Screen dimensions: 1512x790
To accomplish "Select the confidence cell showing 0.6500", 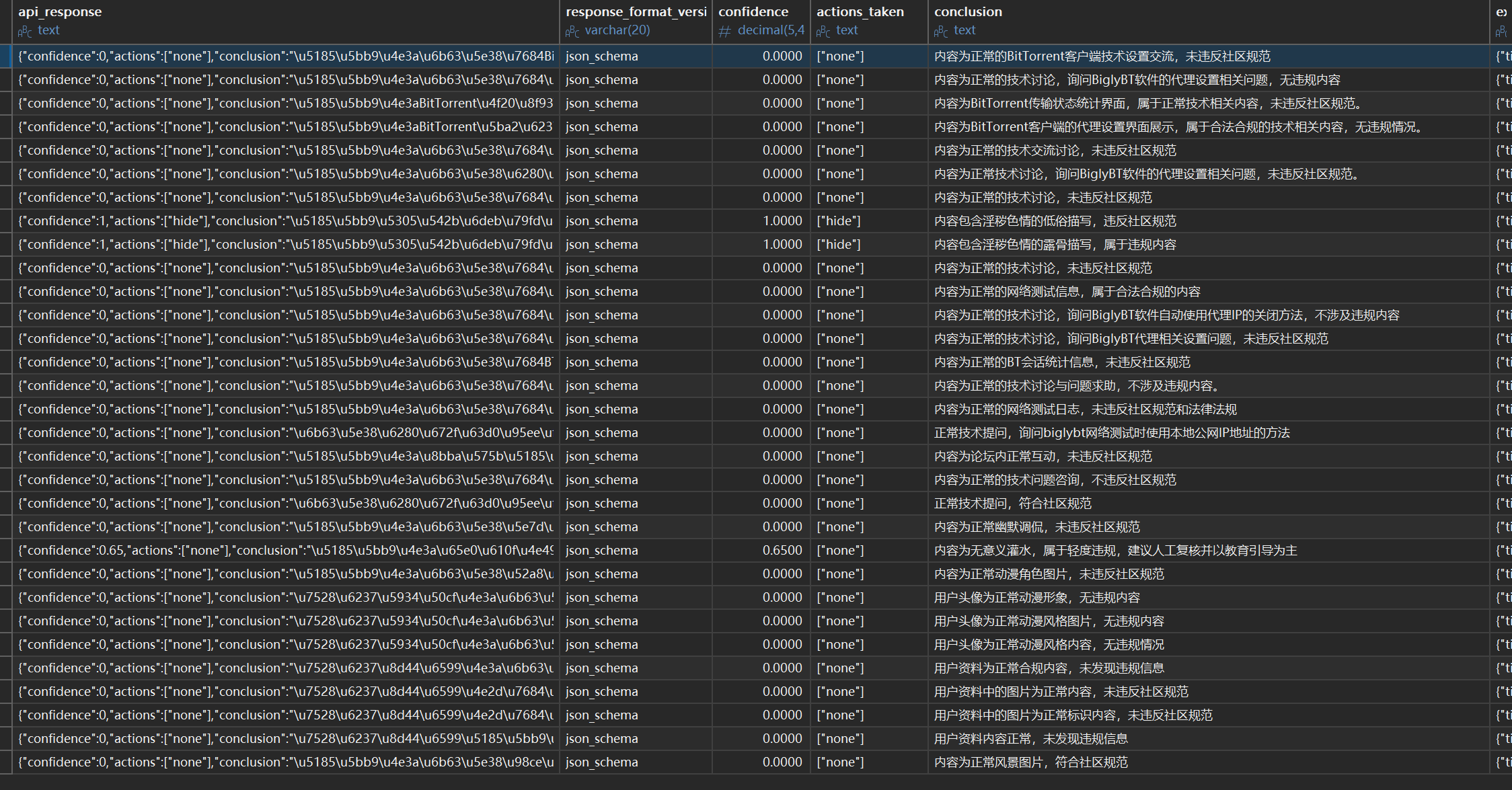I will [x=782, y=550].
